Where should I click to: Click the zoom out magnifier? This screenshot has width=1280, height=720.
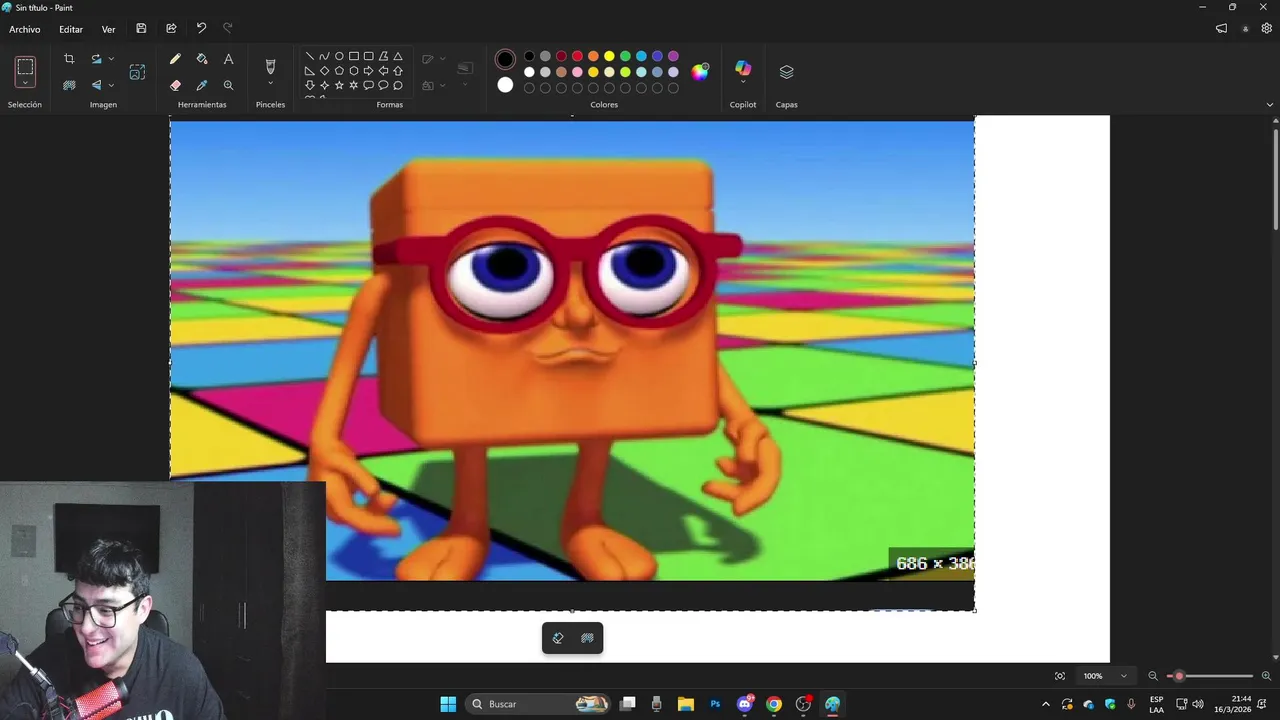[x=1153, y=676]
